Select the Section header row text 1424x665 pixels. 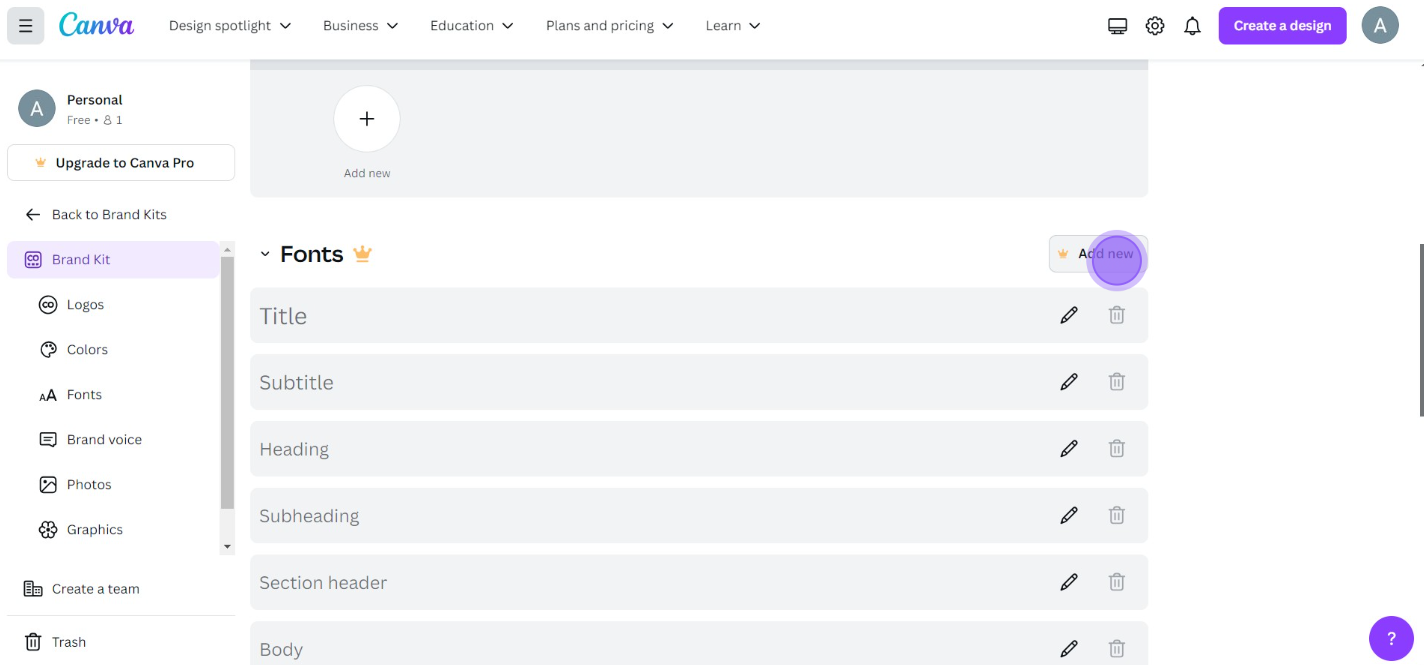click(x=323, y=582)
